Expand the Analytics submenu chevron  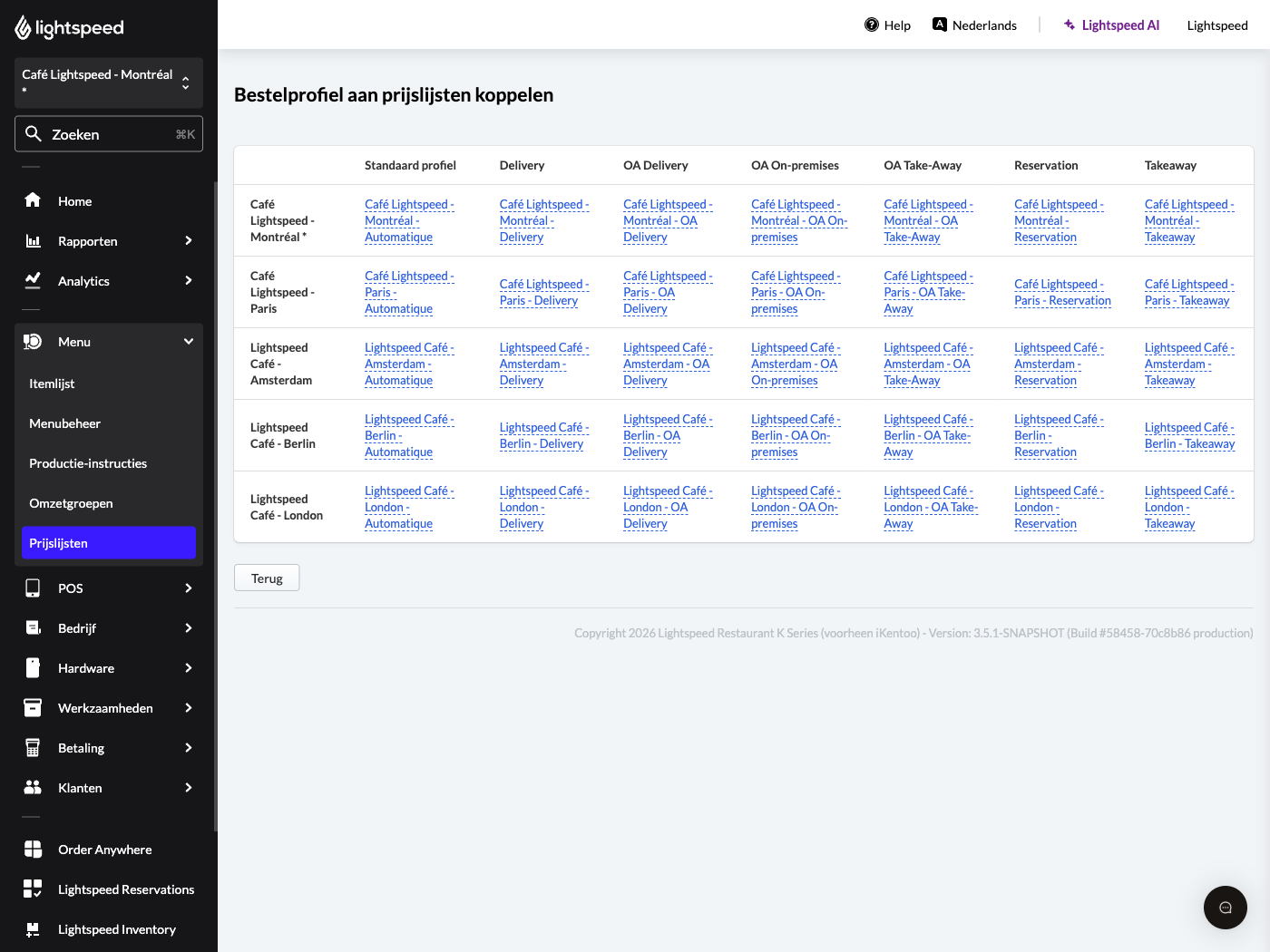189,280
